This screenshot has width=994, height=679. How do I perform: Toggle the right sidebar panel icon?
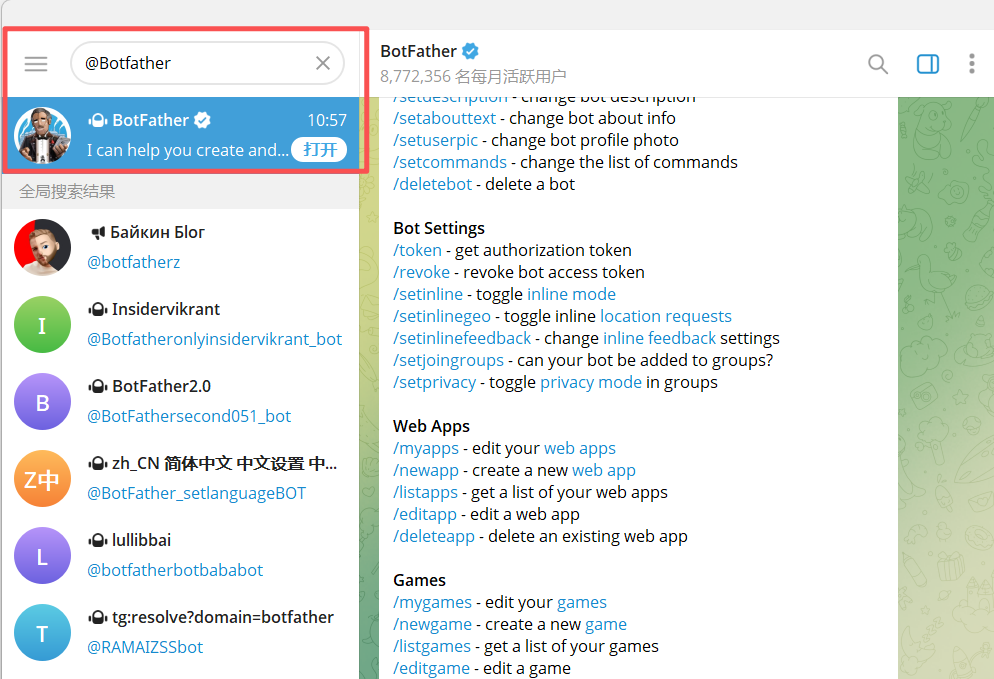[927, 63]
